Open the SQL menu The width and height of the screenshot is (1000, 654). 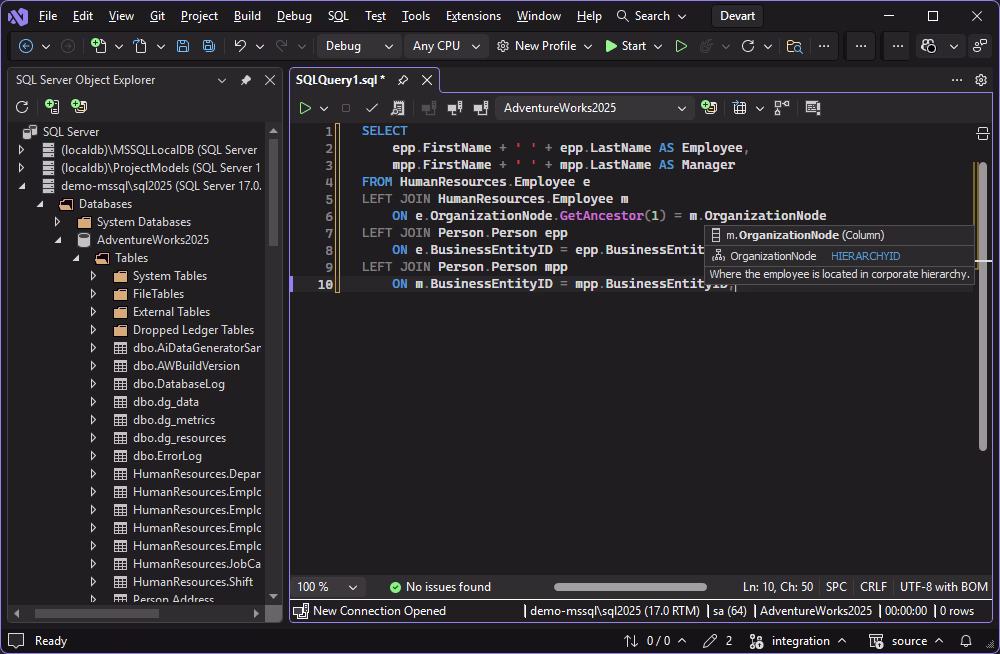coord(338,16)
